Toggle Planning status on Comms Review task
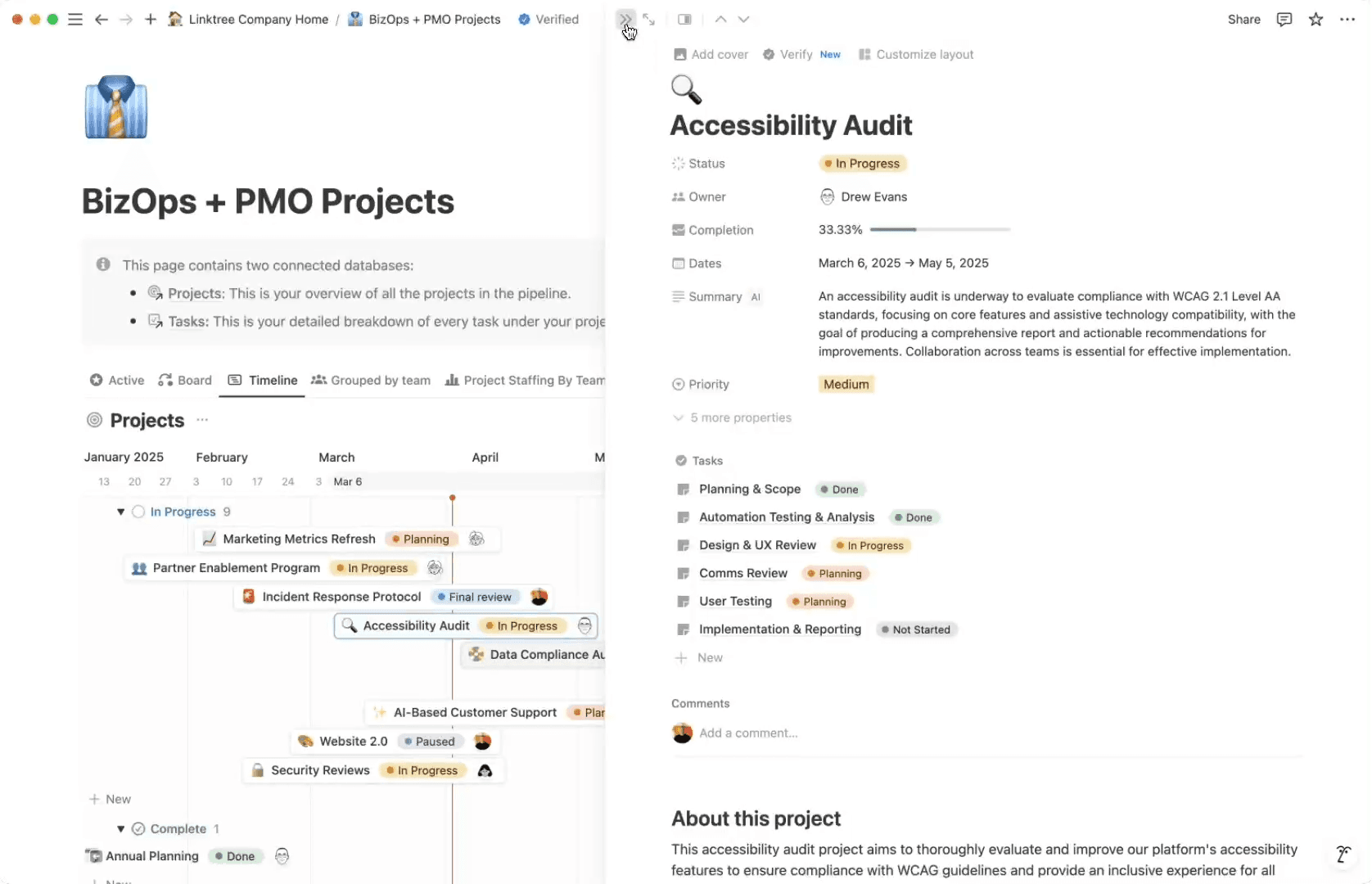 [x=834, y=573]
